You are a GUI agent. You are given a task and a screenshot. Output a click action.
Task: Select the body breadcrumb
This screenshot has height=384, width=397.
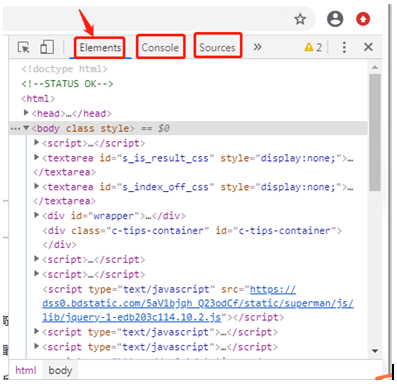click(60, 370)
